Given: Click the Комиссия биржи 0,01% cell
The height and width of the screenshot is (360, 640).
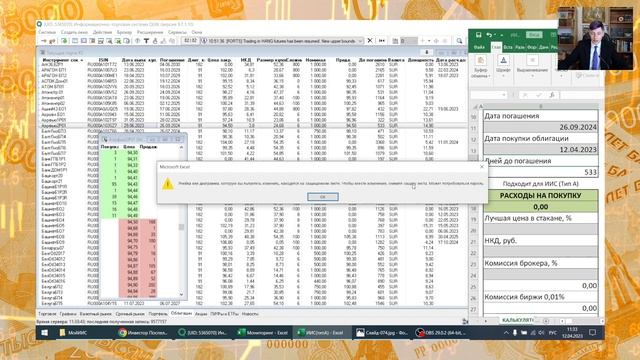Looking at the screenshot, I should (x=541, y=297).
